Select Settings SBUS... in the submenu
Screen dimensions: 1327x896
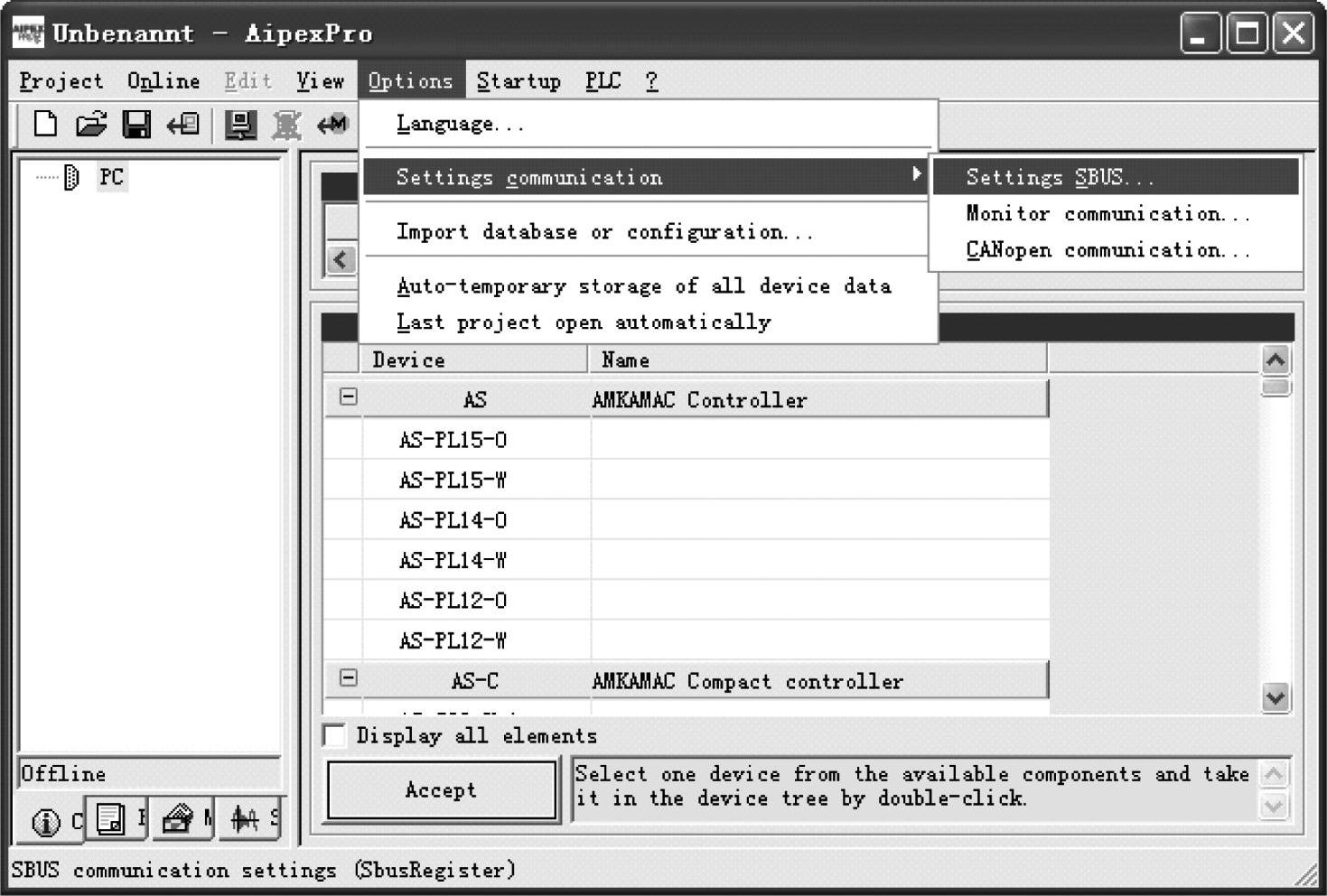coord(1116,177)
